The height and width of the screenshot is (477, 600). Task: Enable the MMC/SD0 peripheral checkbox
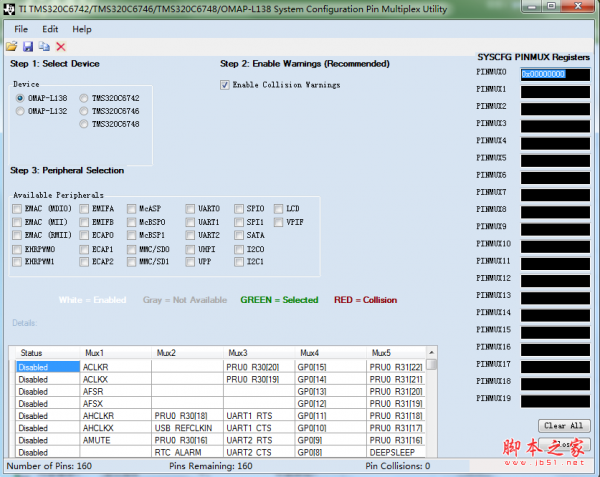pyautogui.click(x=130, y=249)
